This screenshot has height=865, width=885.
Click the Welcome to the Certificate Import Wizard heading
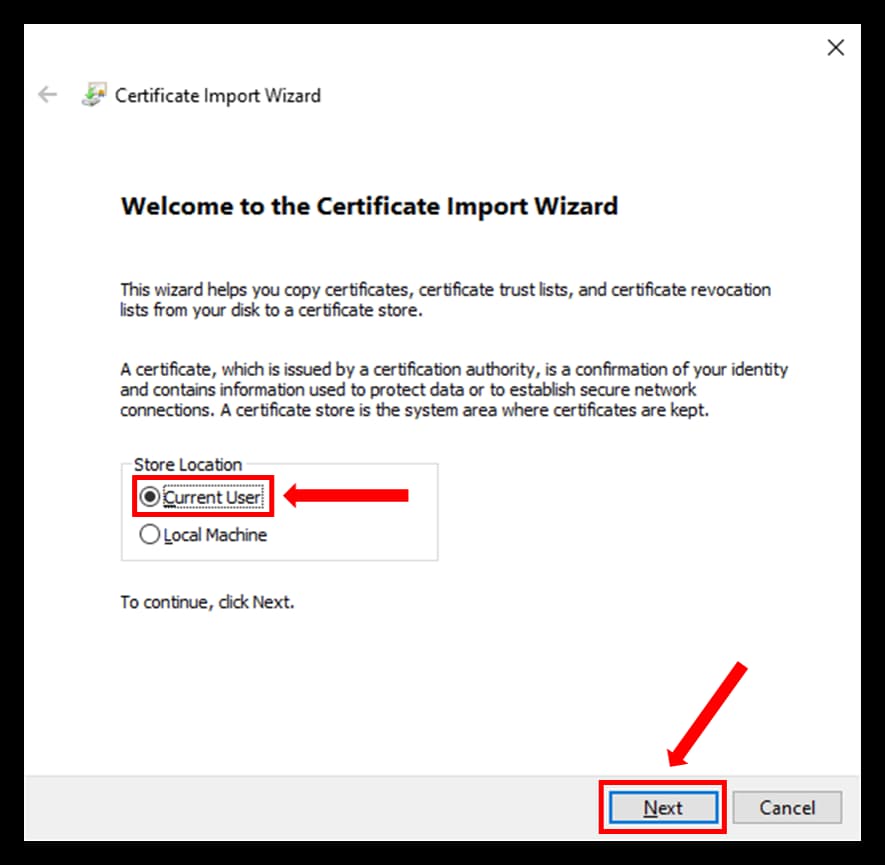(369, 206)
